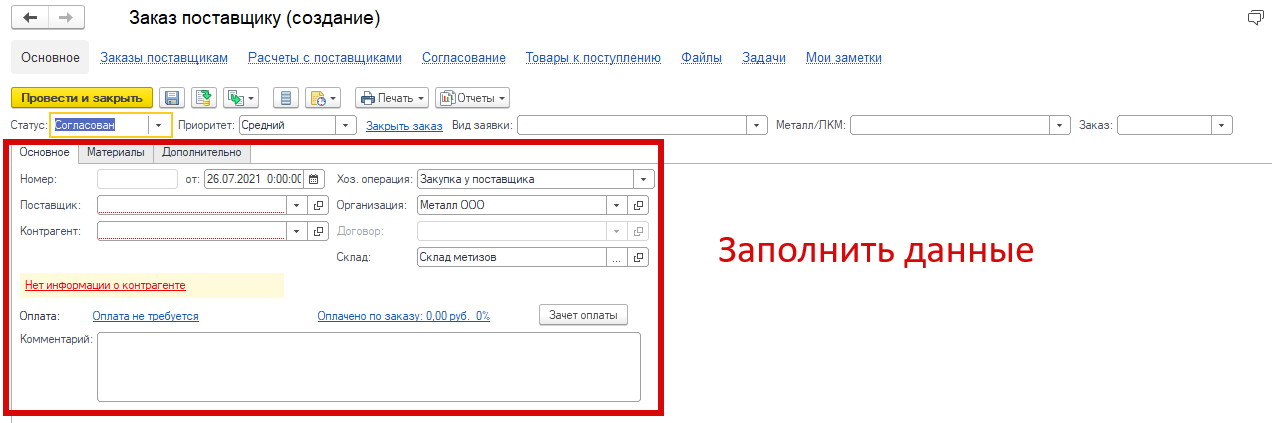The width and height of the screenshot is (1272, 423).
Task: Expand the Контрагент dropdown list
Action: [x=297, y=231]
